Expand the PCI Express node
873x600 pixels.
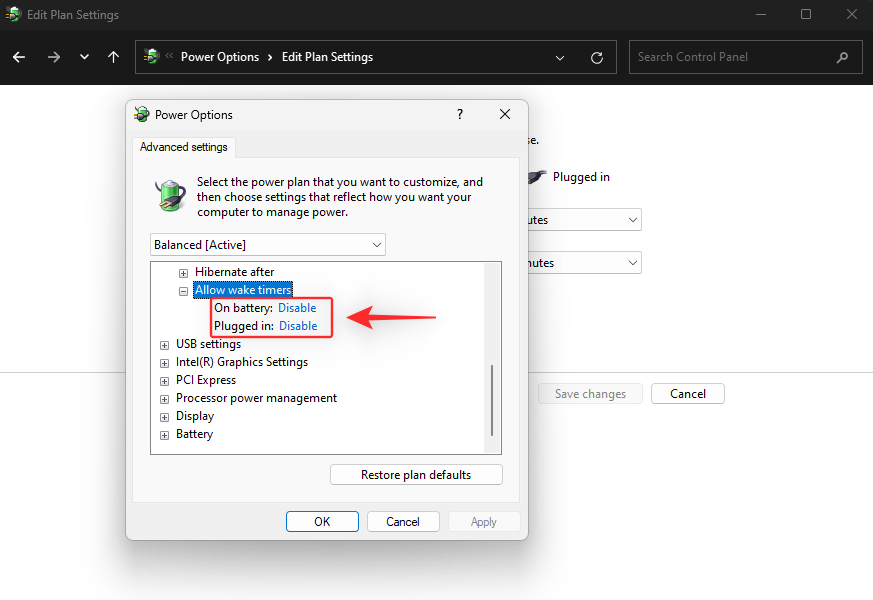point(164,381)
